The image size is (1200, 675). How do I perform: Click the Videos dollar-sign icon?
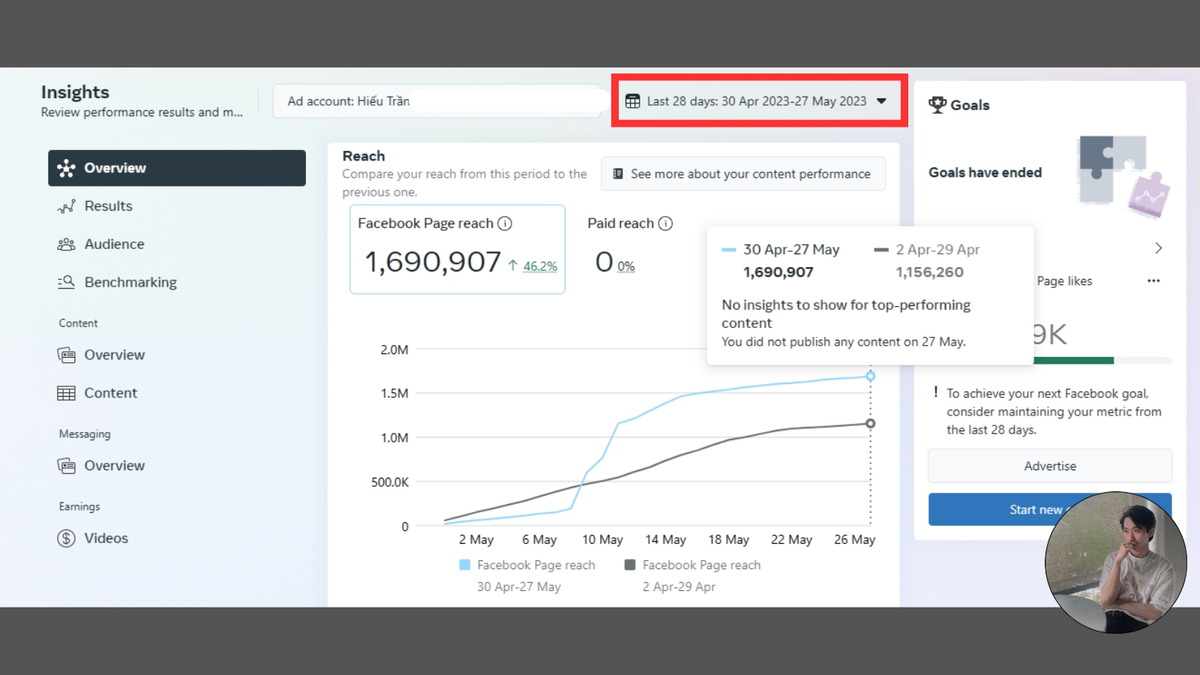click(x=66, y=538)
